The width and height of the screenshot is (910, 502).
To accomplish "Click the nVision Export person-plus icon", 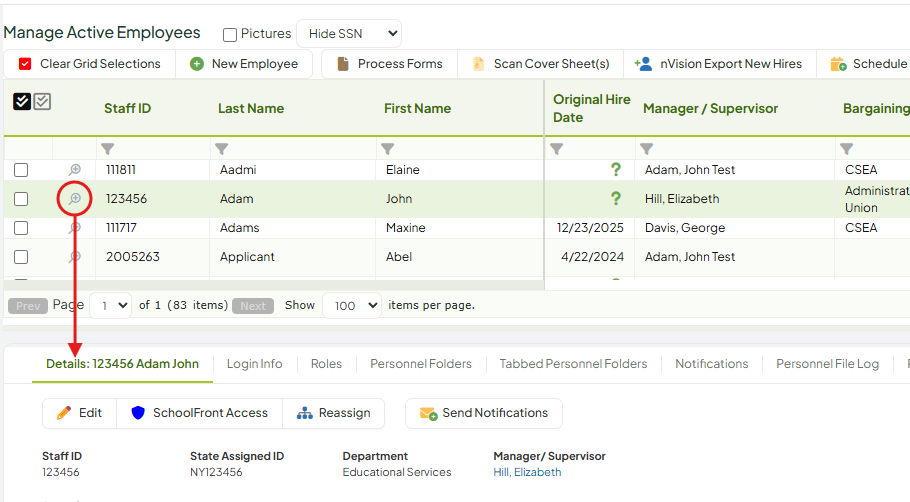I will pyautogui.click(x=643, y=64).
